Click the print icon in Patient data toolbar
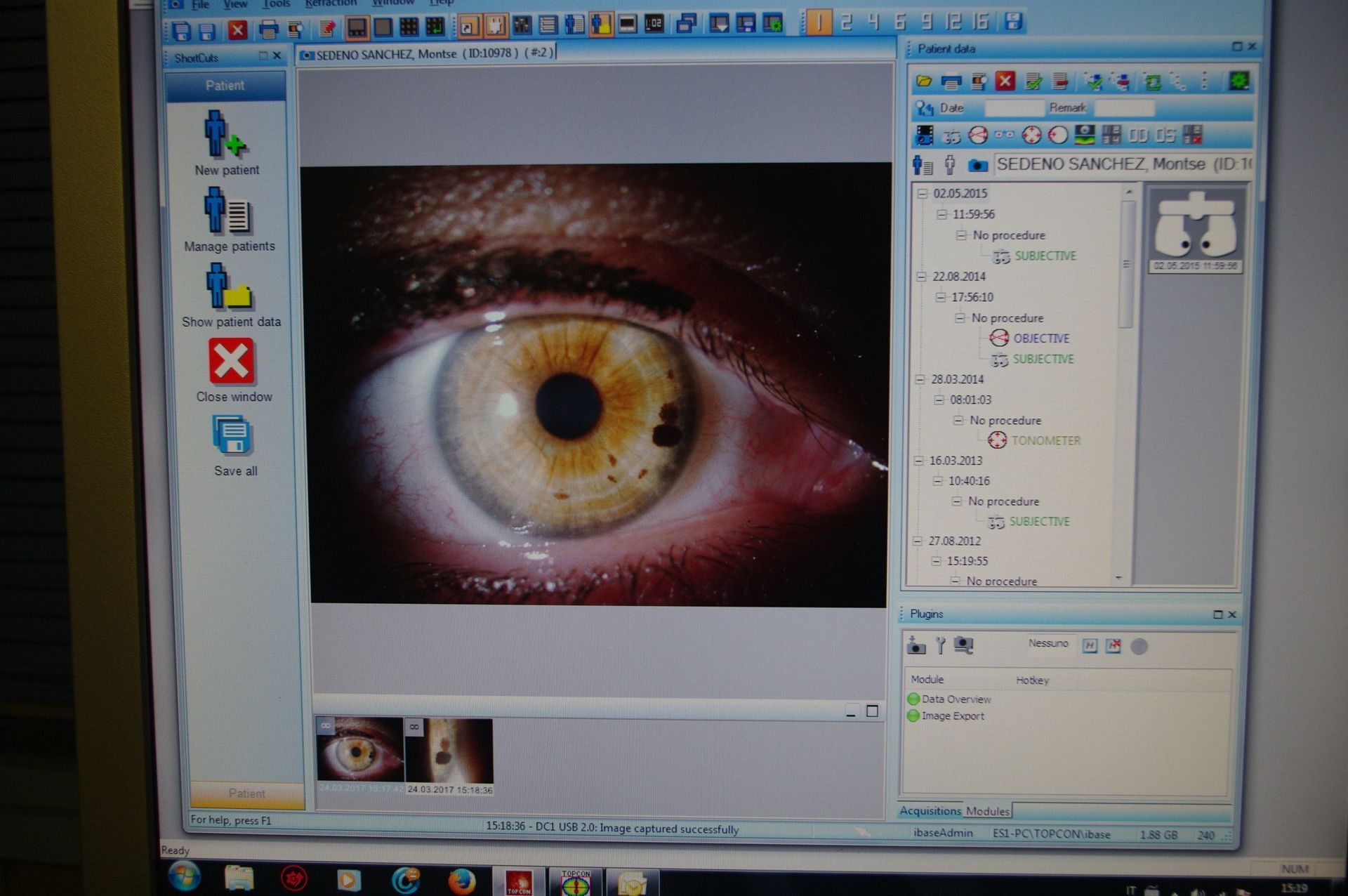Image resolution: width=1348 pixels, height=896 pixels. (x=951, y=81)
